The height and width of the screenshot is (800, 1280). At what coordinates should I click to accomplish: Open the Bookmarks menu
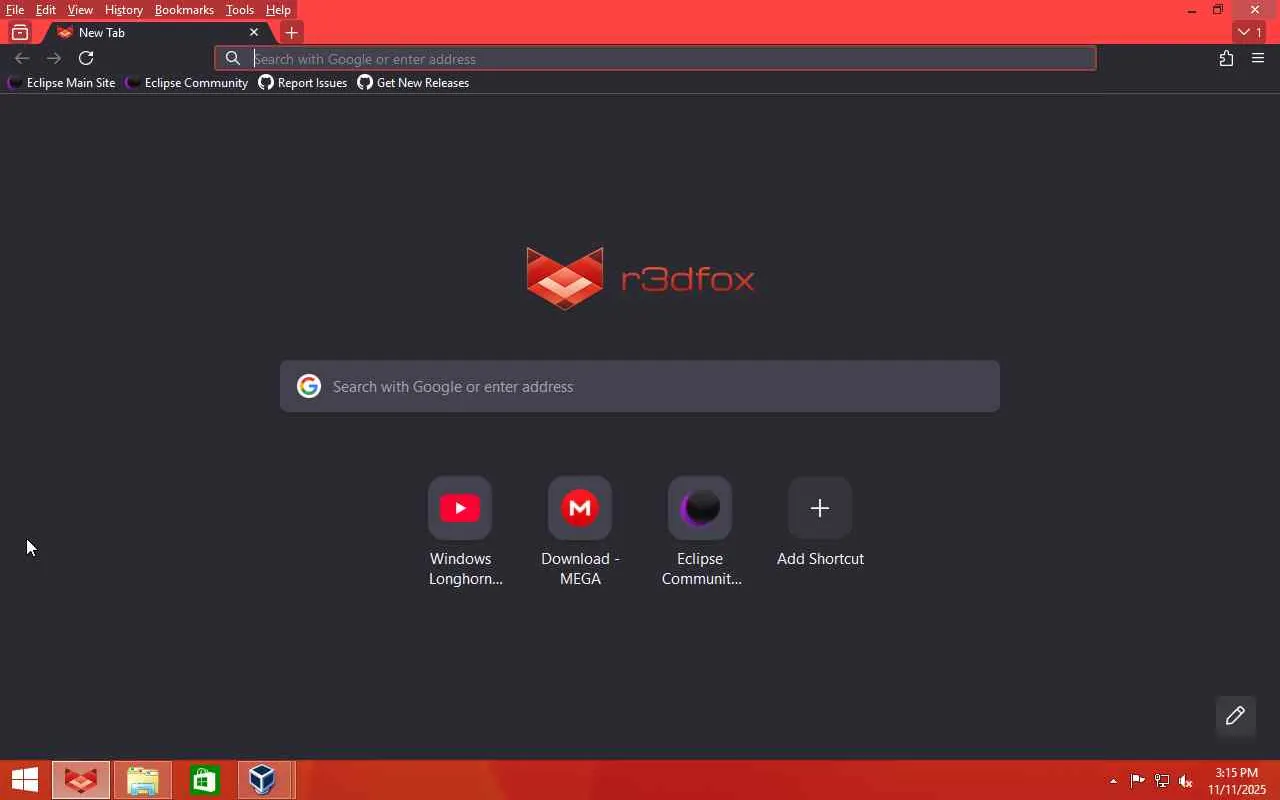click(x=184, y=10)
